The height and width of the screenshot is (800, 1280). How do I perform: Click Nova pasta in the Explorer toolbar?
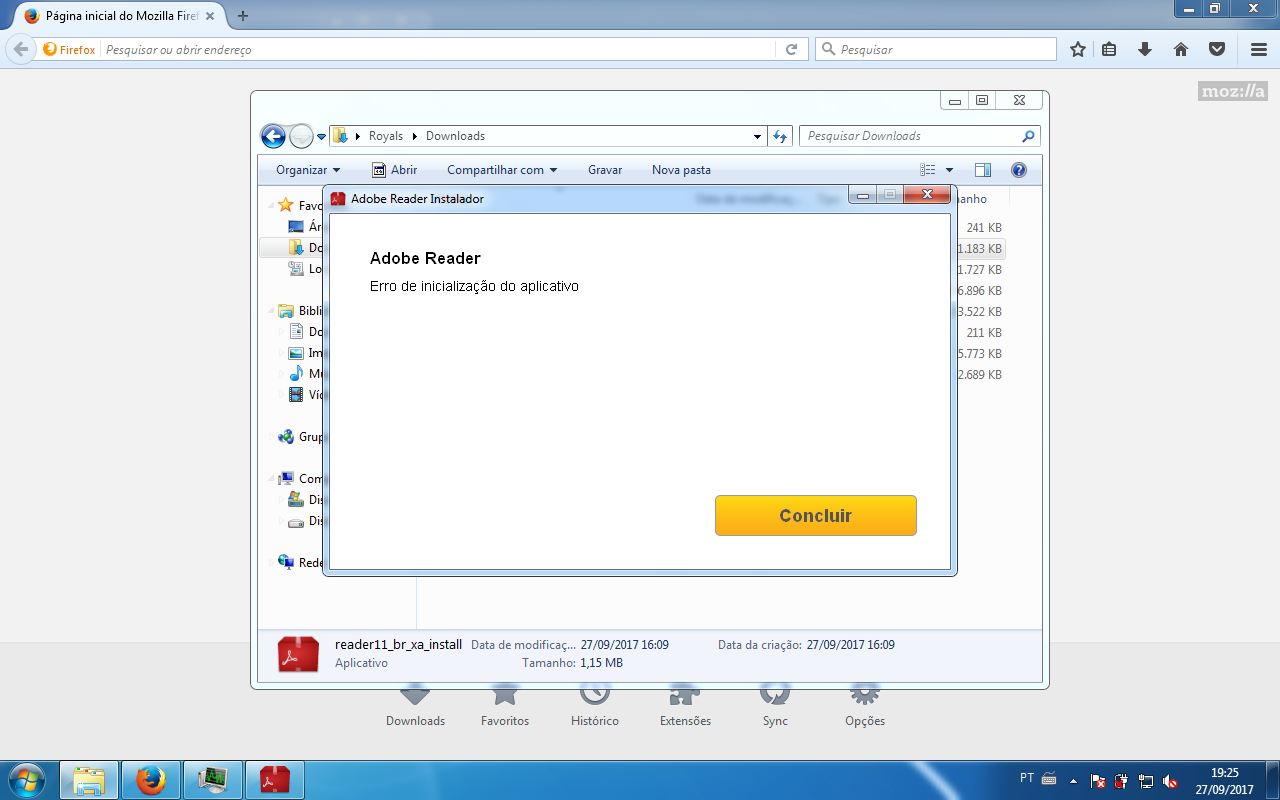coord(681,170)
